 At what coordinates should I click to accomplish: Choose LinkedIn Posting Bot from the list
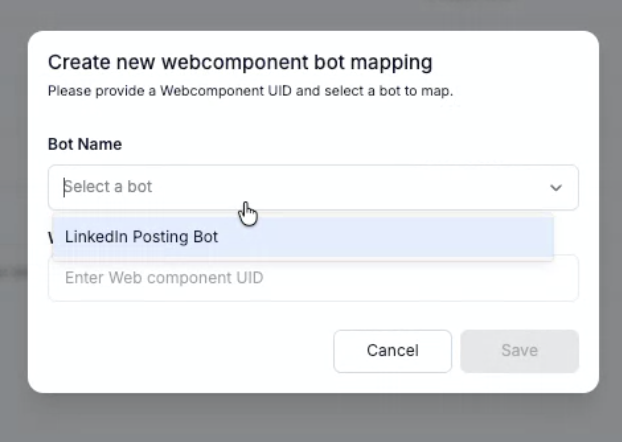point(141,237)
